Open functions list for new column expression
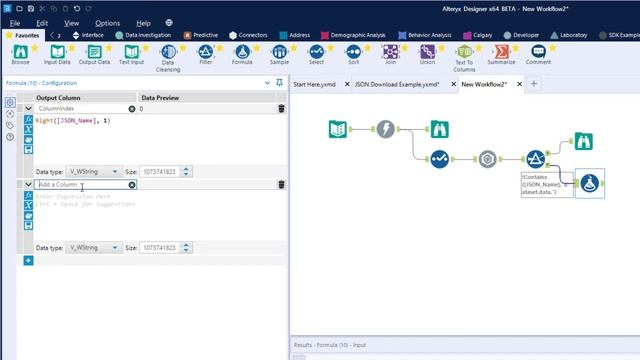This screenshot has width=640, height=360. [28, 196]
